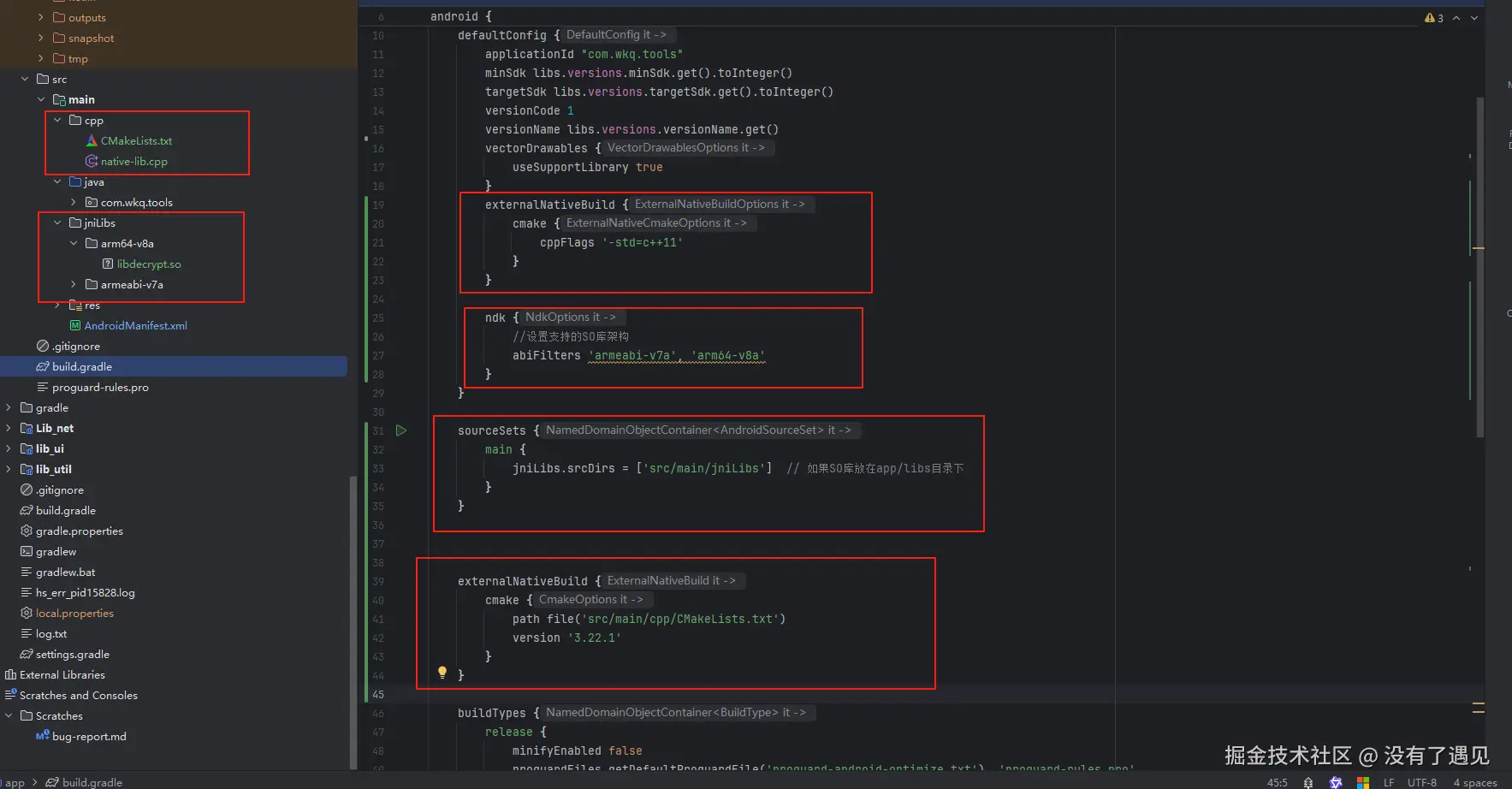
Task: Click the 'DefaultConfig it ->' inlay hint
Action: [x=616, y=35]
